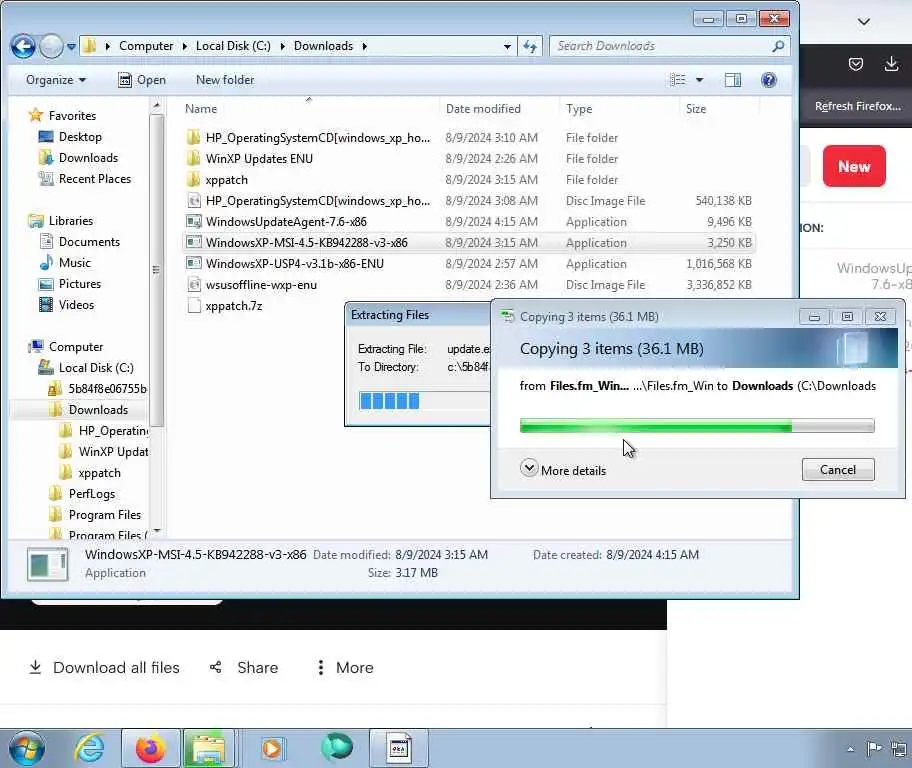Click the search magnifier icon
This screenshot has width=912, height=768.
778,46
